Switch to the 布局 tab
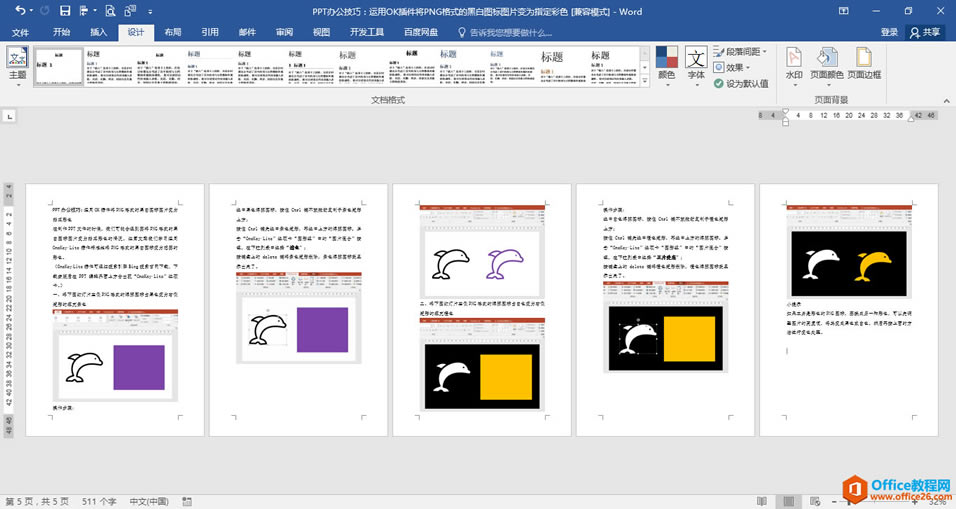Viewport: 956px width, 509px height. coord(173,32)
